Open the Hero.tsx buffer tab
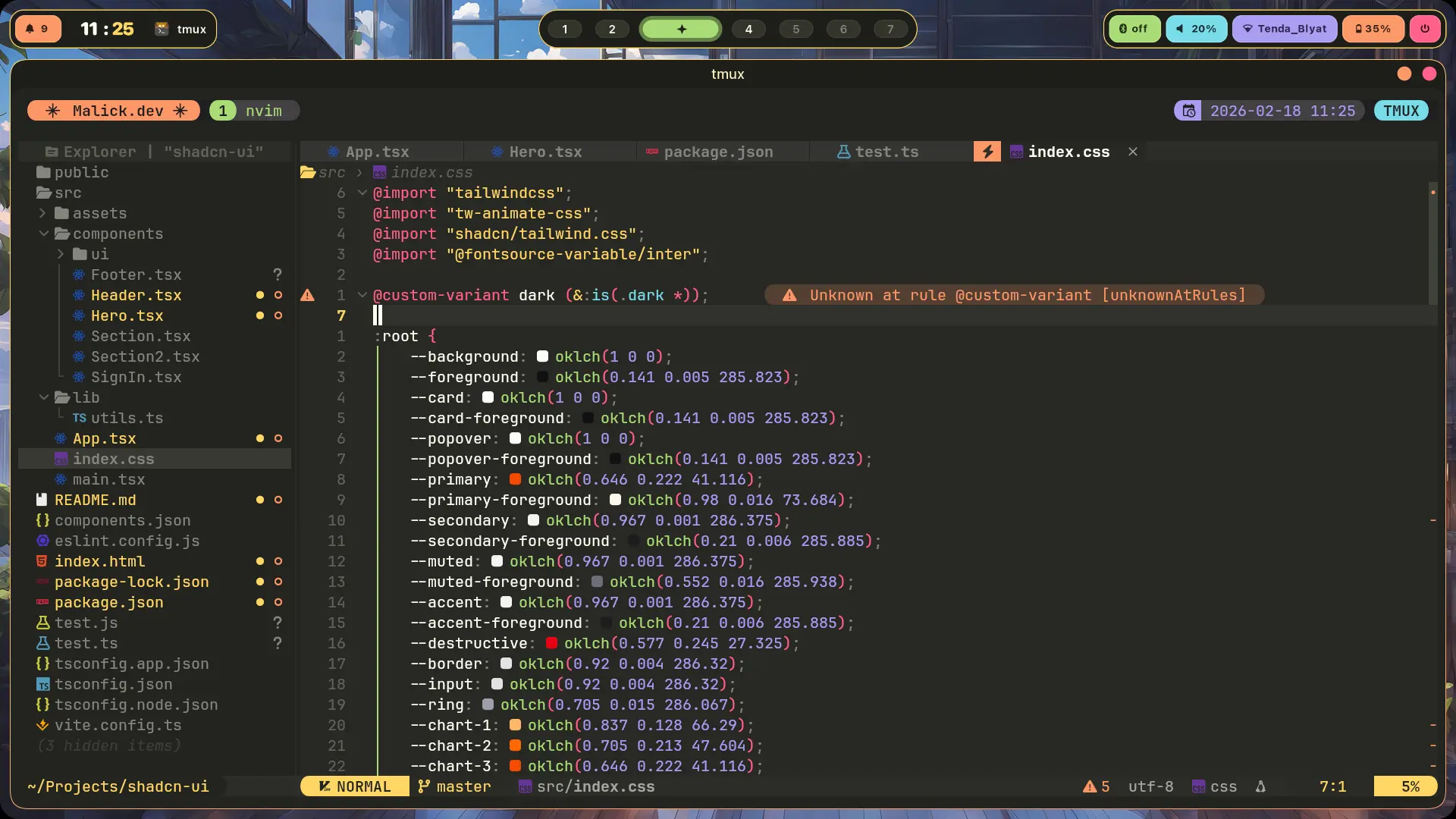 click(545, 152)
